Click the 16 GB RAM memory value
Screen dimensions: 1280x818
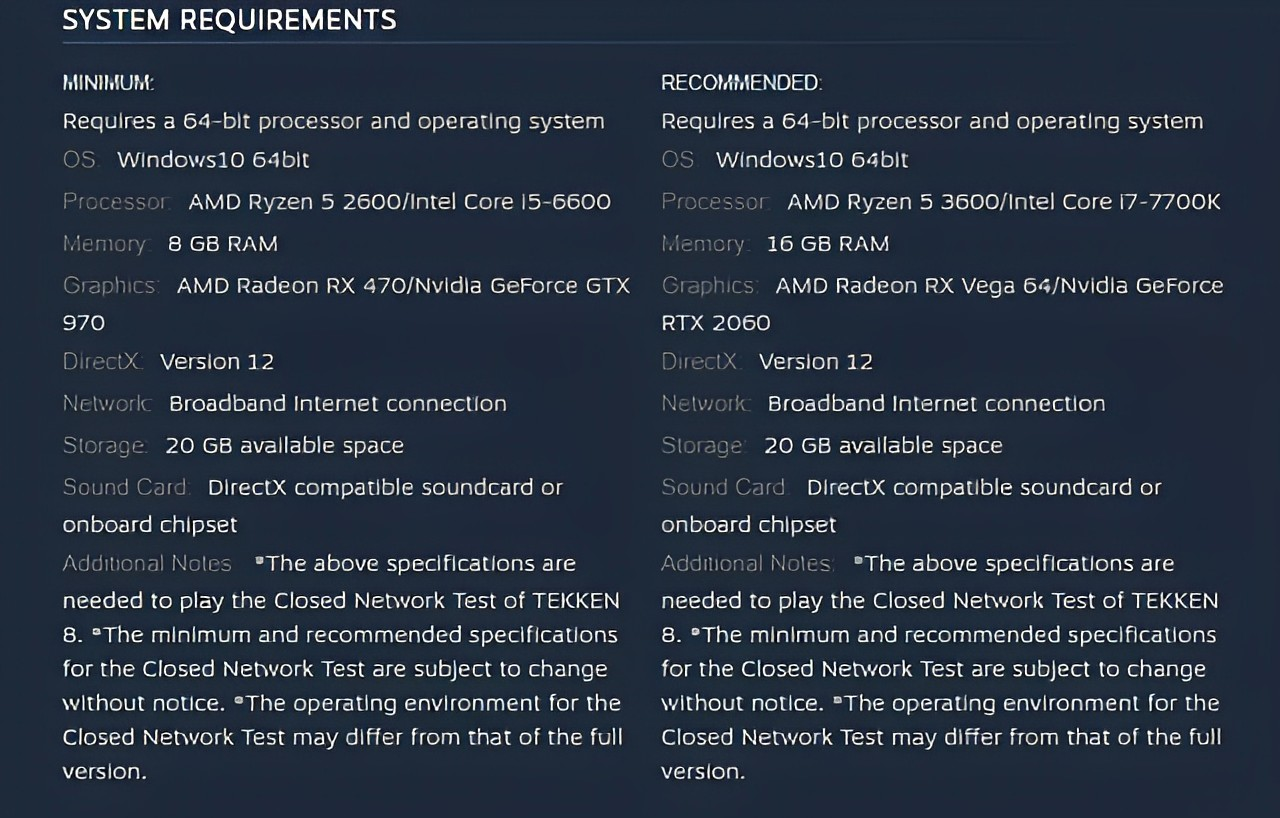point(827,244)
